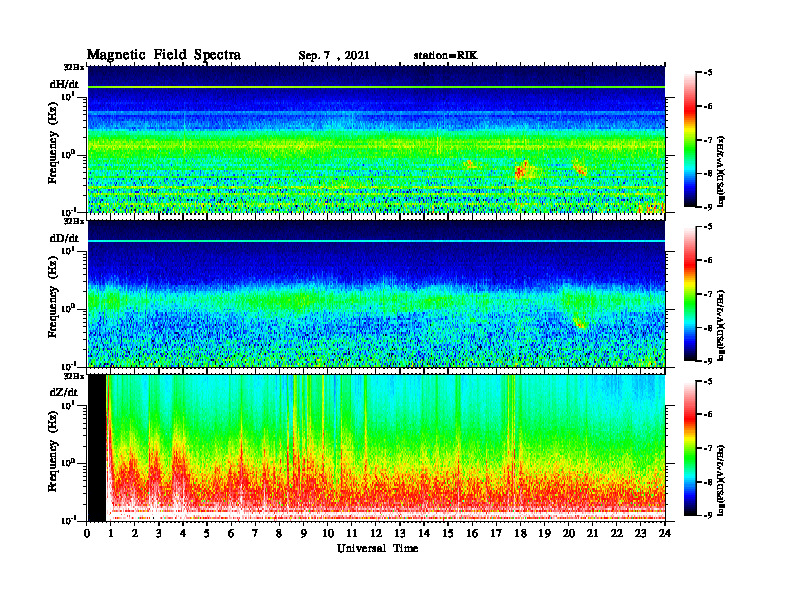Click the "station=RIK" label
This screenshot has width=792, height=612.
pyautogui.click(x=445, y=56)
